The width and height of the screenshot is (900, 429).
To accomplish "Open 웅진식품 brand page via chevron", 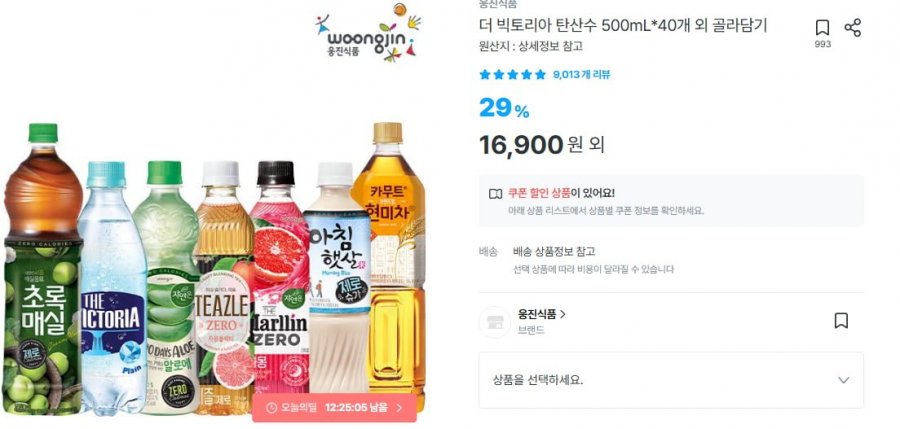I will pos(563,314).
